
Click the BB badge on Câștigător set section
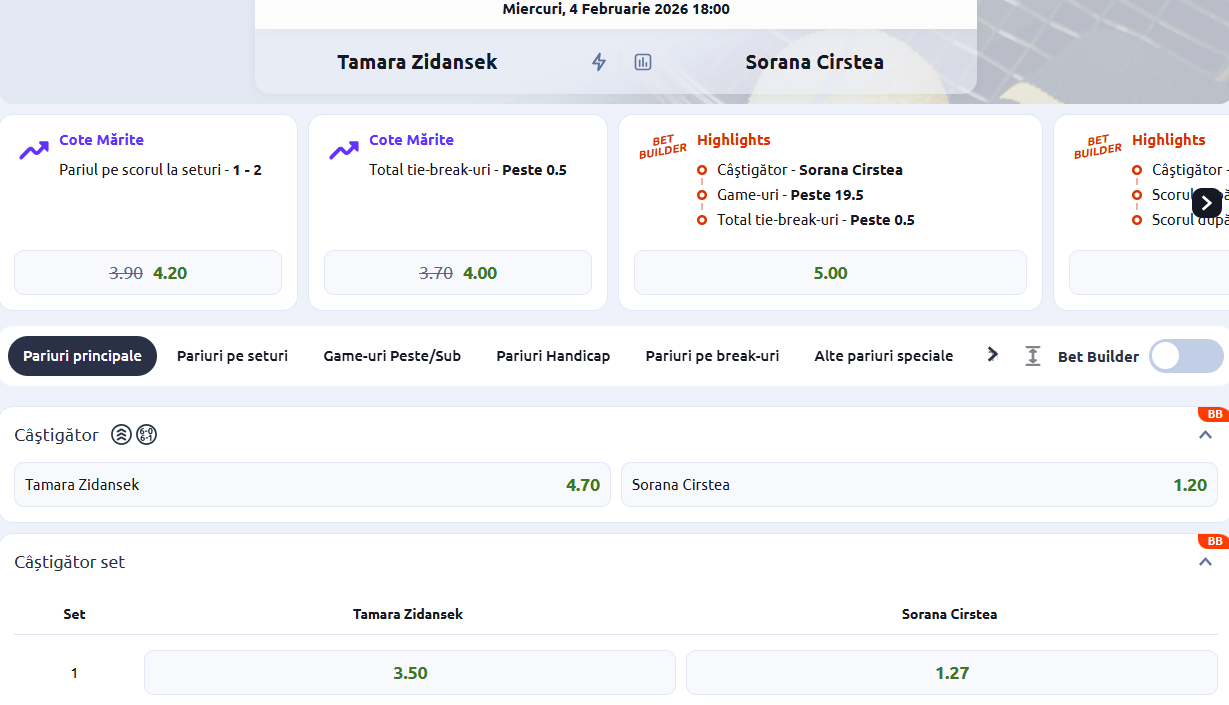click(1214, 542)
